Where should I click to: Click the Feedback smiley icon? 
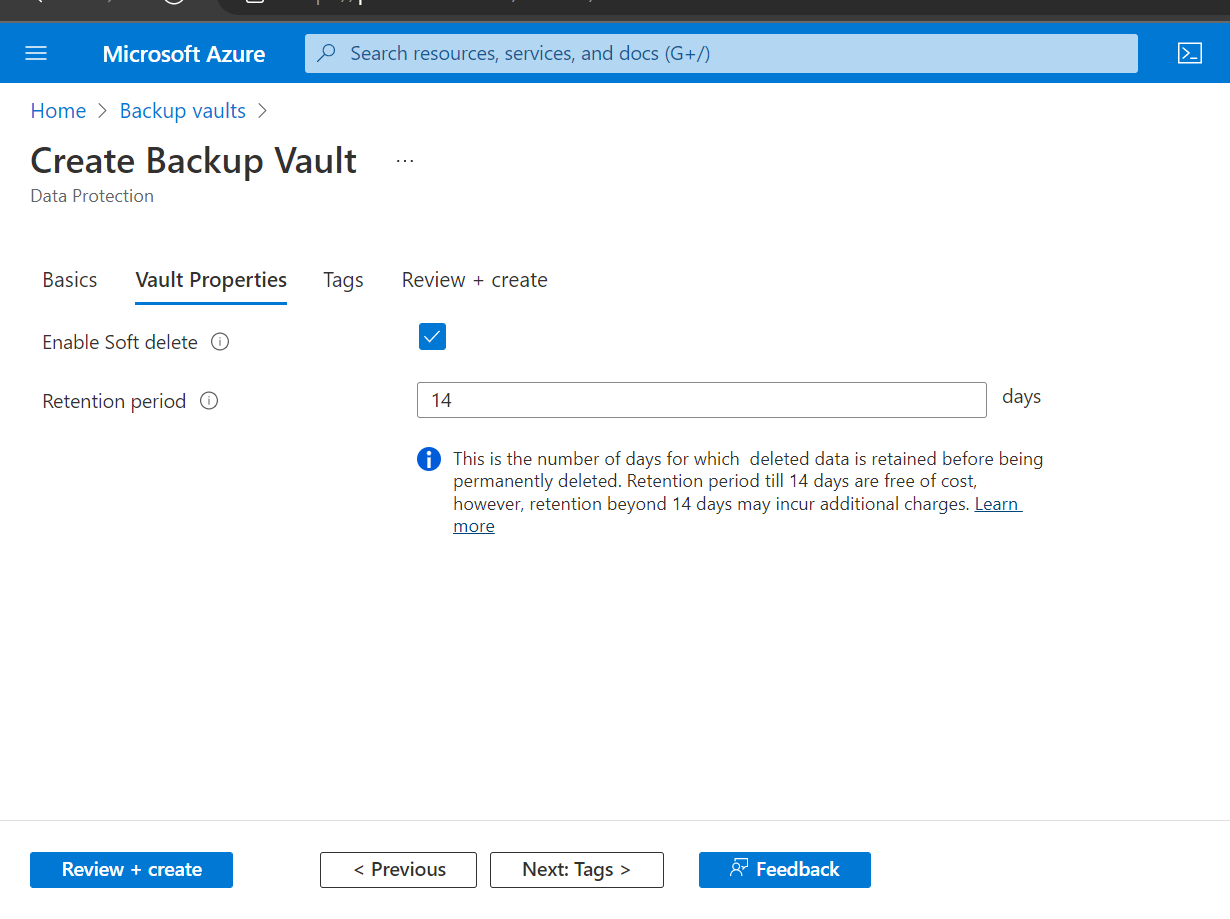coord(739,869)
